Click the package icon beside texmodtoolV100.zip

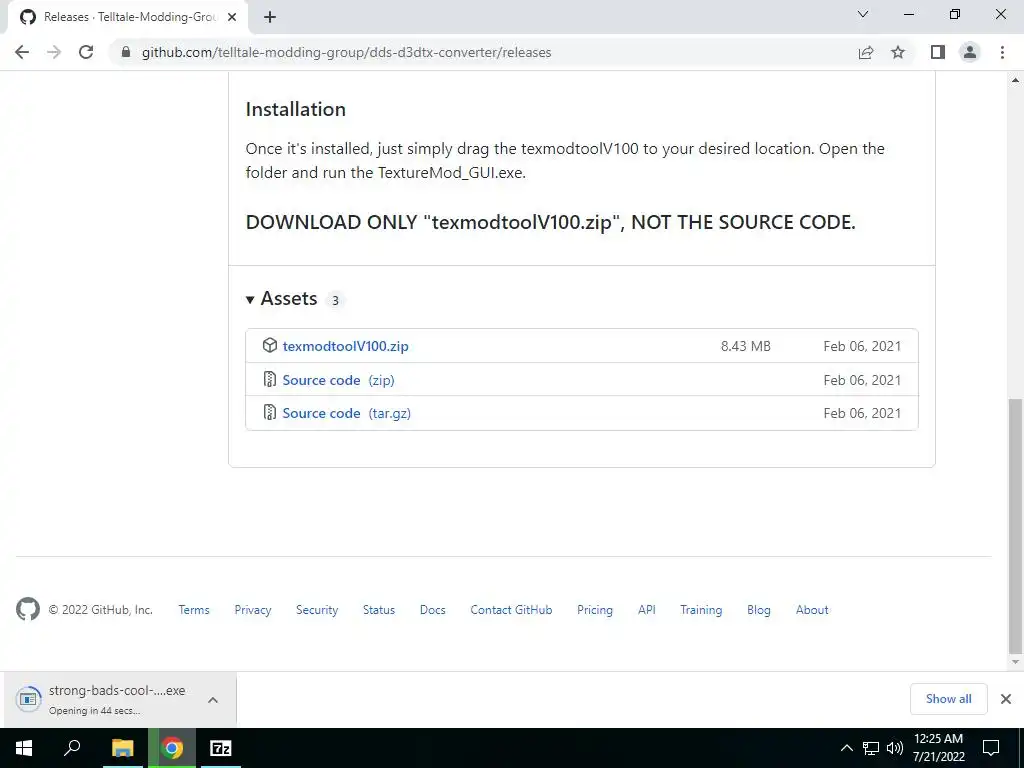click(270, 345)
